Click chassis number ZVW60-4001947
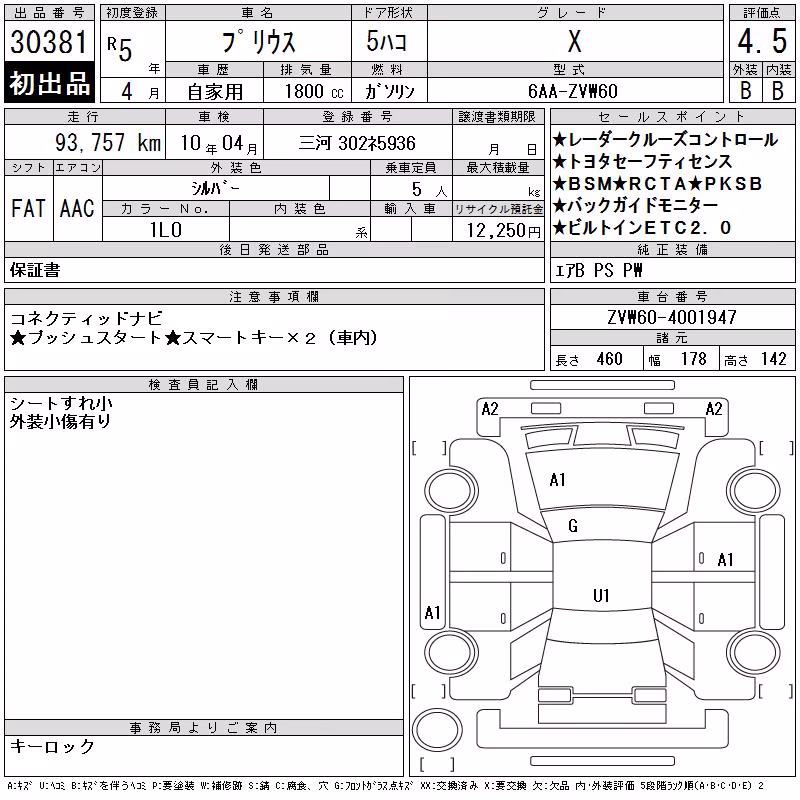800x800 pixels. click(x=672, y=317)
